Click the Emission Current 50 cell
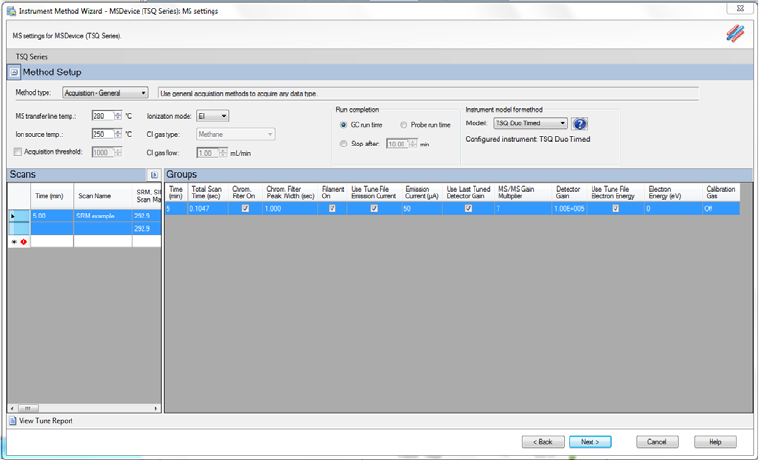The height and width of the screenshot is (460, 759). [x=423, y=209]
